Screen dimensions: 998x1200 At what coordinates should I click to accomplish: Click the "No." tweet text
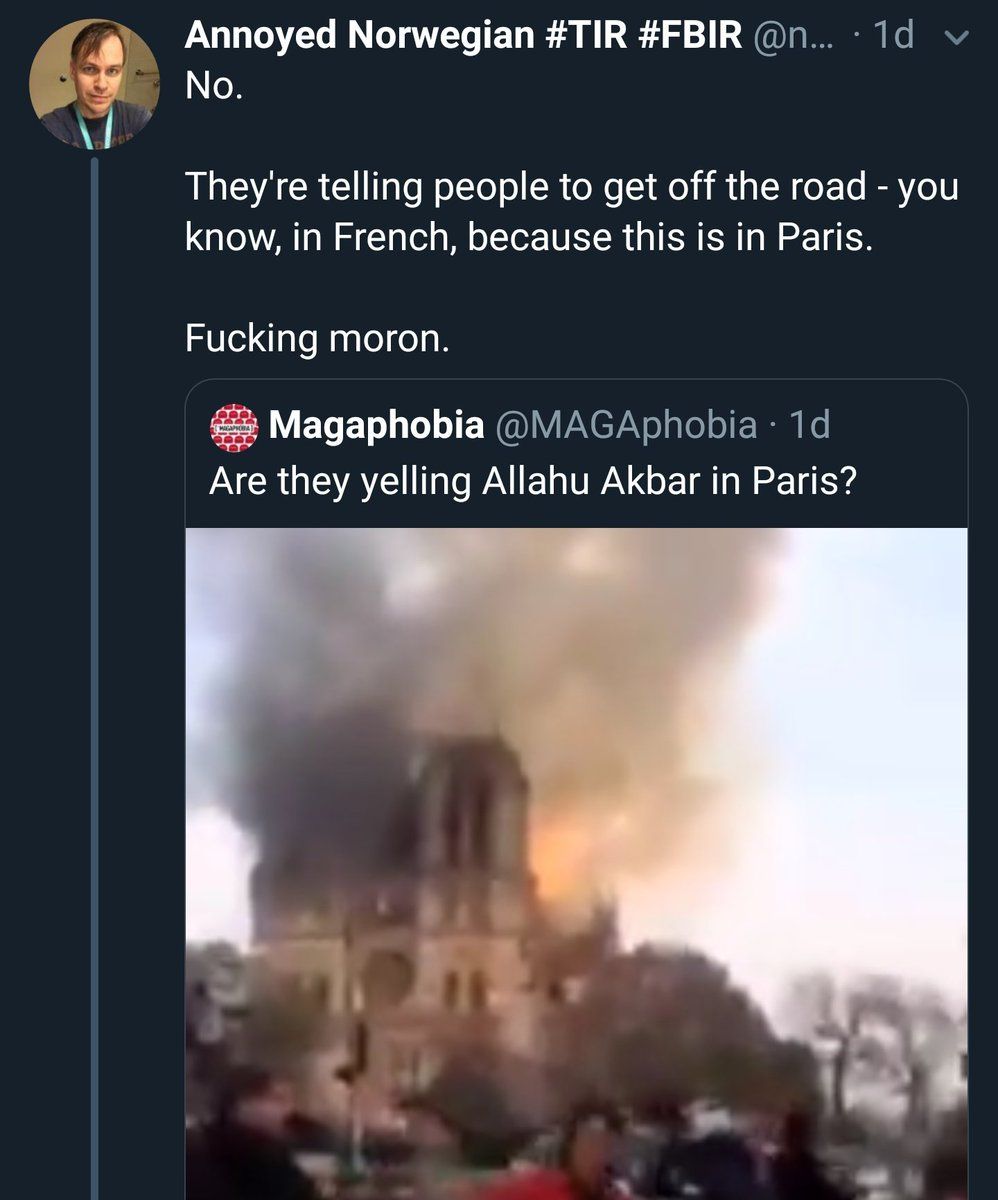click(214, 86)
